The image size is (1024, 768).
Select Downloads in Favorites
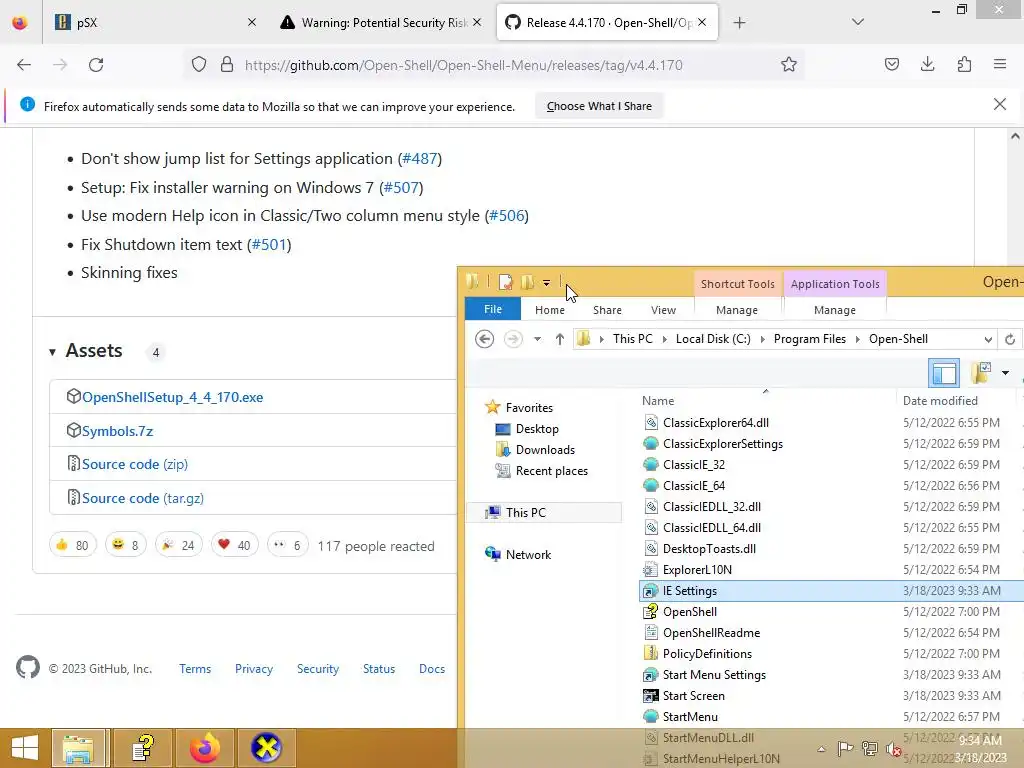[545, 449]
